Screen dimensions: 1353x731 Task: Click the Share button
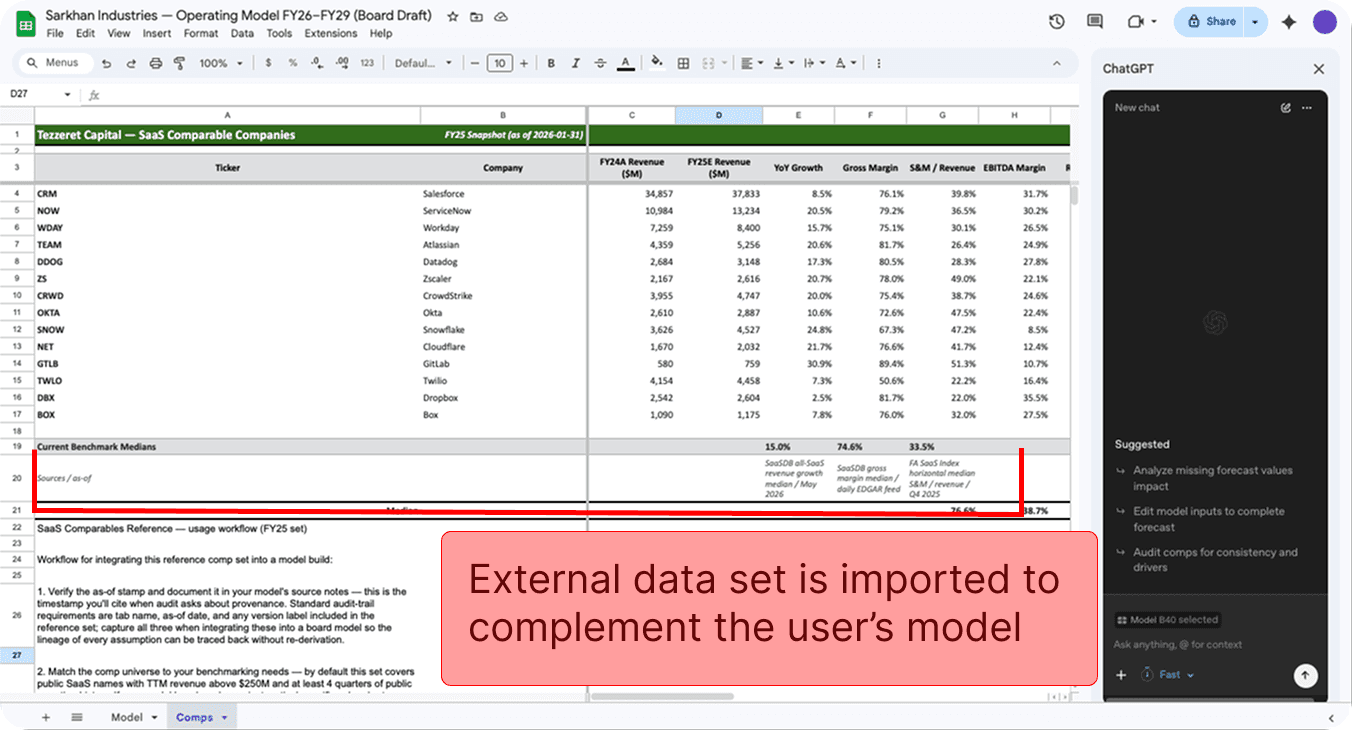[1211, 21]
